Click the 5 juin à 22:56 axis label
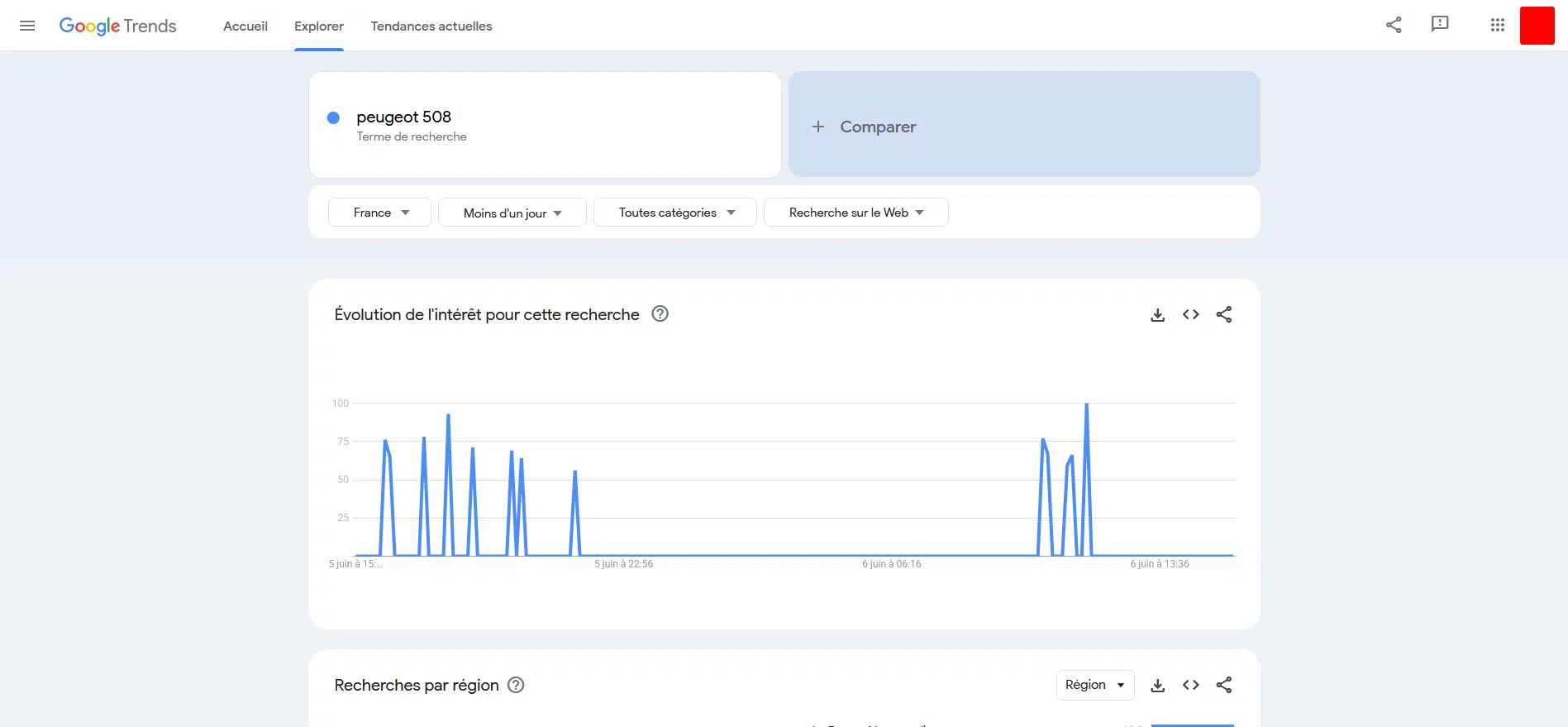 point(624,564)
